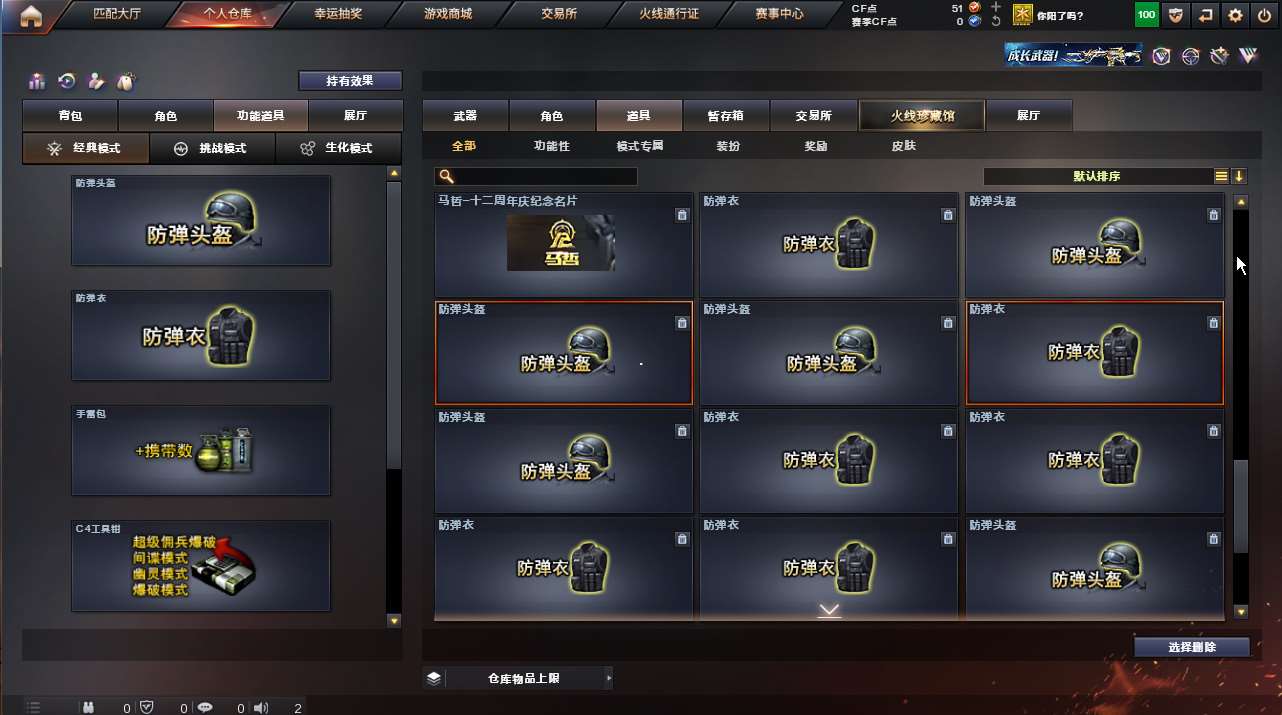
Task: Click the return arrow icon in top bar
Action: pos(1206,15)
